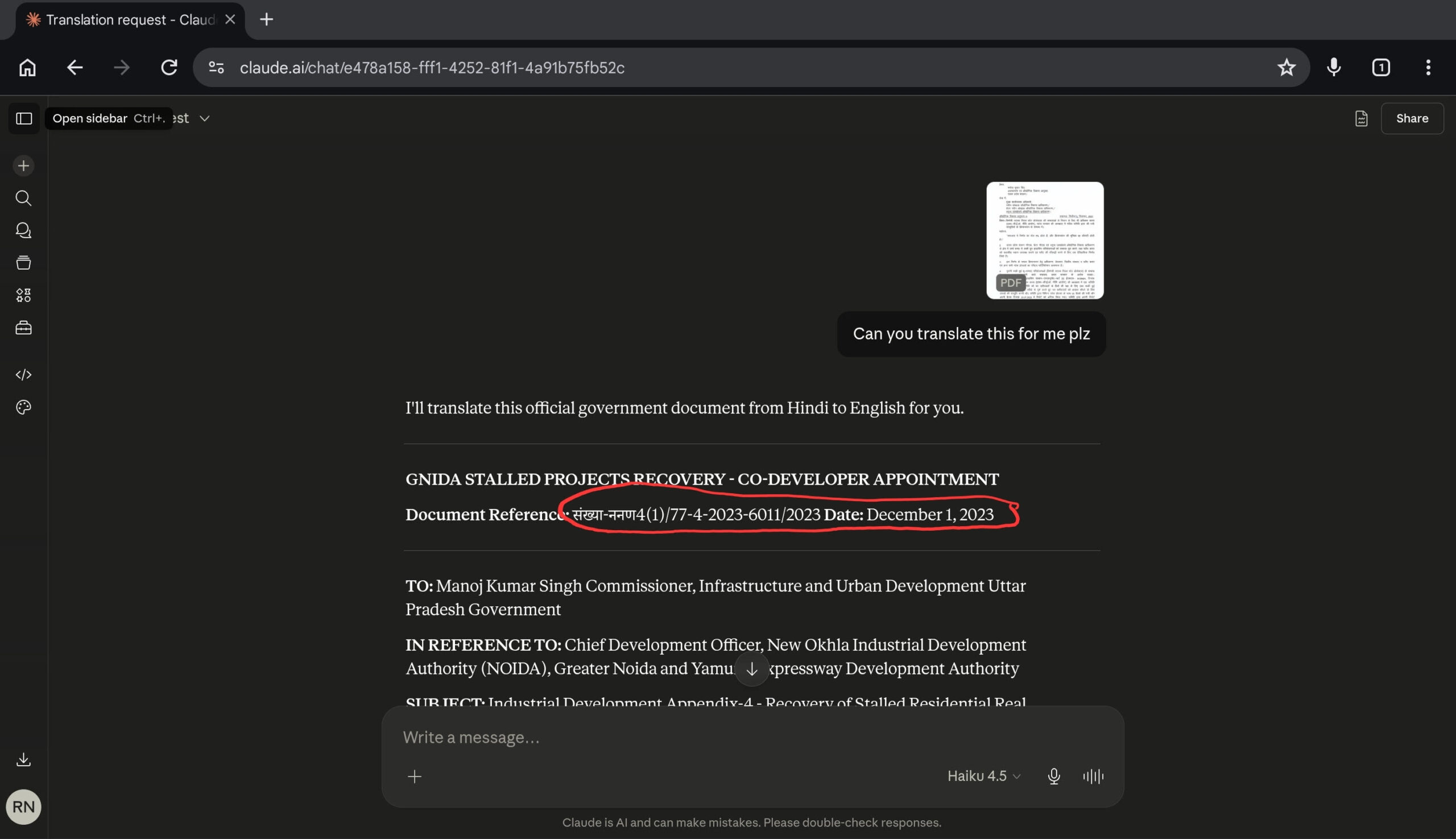Click the 'I'll translate this official government document' sentence
The height and width of the screenshot is (839, 1456).
coord(685,408)
